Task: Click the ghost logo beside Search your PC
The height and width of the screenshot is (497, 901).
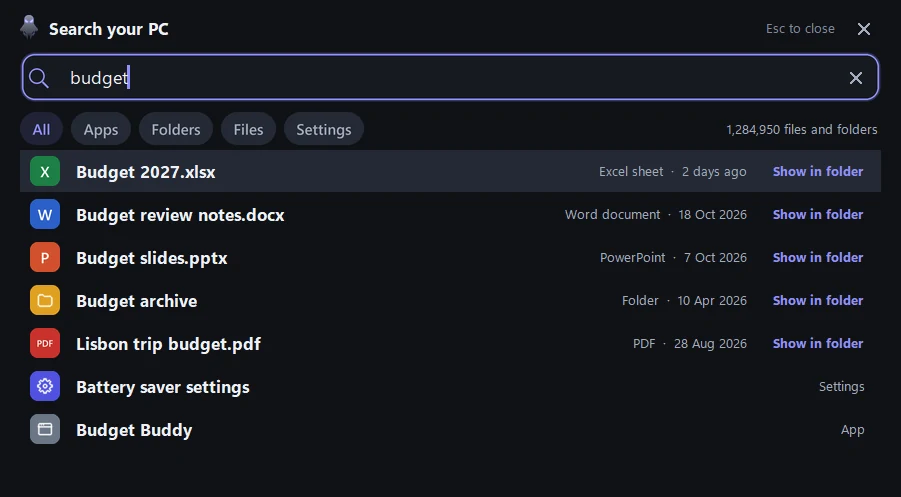Action: [x=29, y=27]
